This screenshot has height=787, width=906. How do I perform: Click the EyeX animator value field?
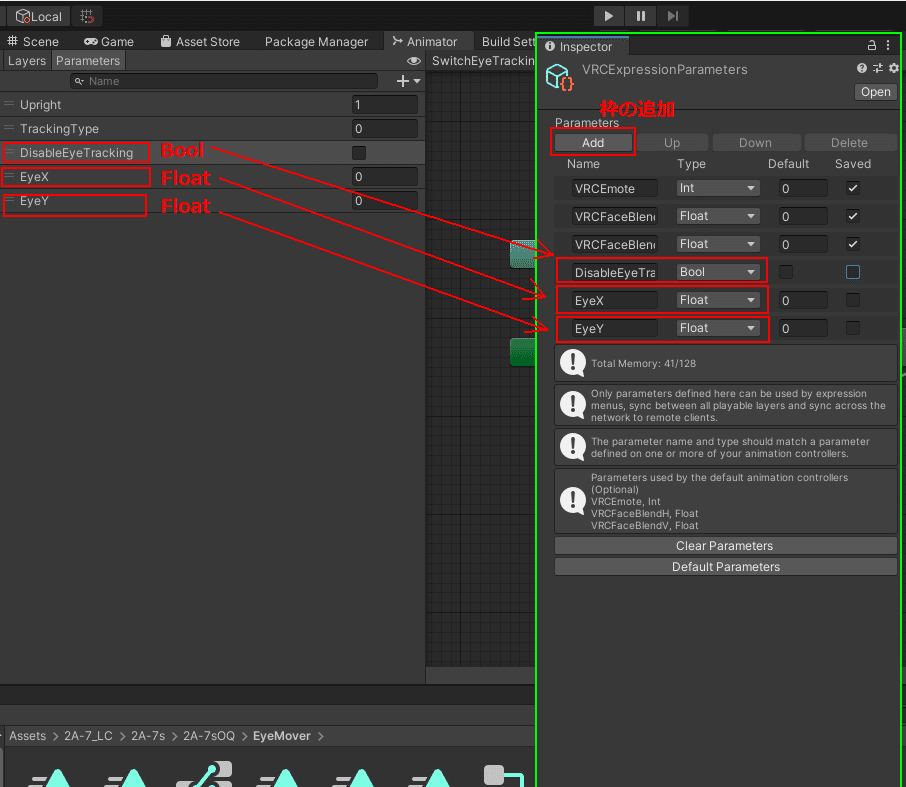pyautogui.click(x=384, y=177)
